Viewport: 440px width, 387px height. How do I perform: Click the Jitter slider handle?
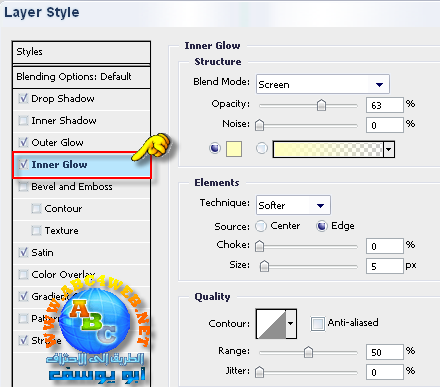coord(259,372)
